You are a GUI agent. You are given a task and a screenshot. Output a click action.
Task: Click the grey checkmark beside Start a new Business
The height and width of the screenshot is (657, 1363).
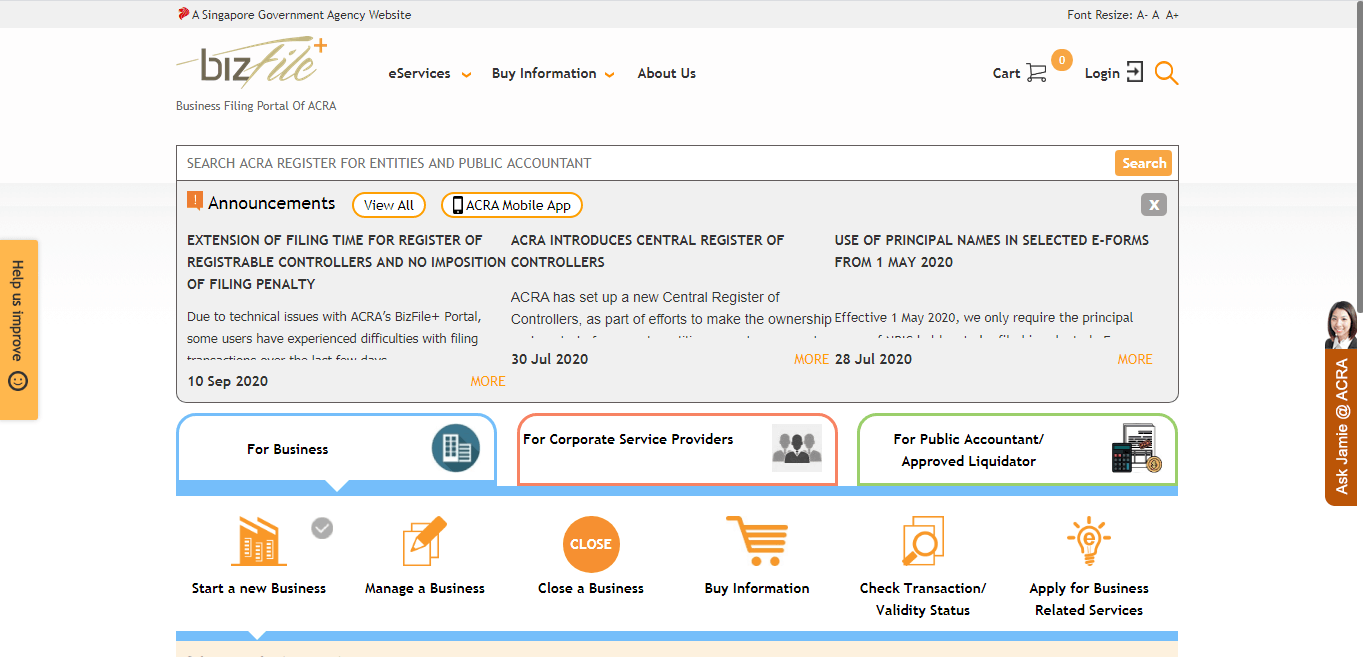322,528
